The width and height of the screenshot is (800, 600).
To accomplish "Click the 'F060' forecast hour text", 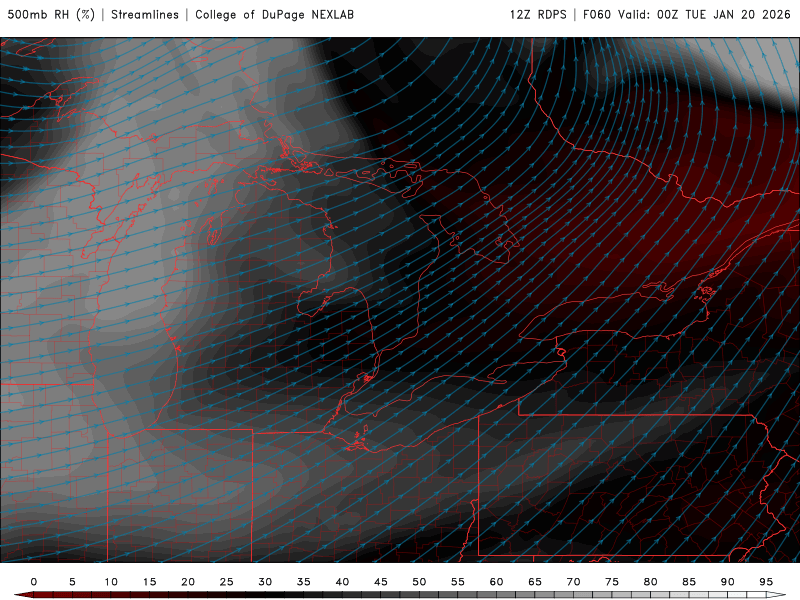I will click(597, 15).
